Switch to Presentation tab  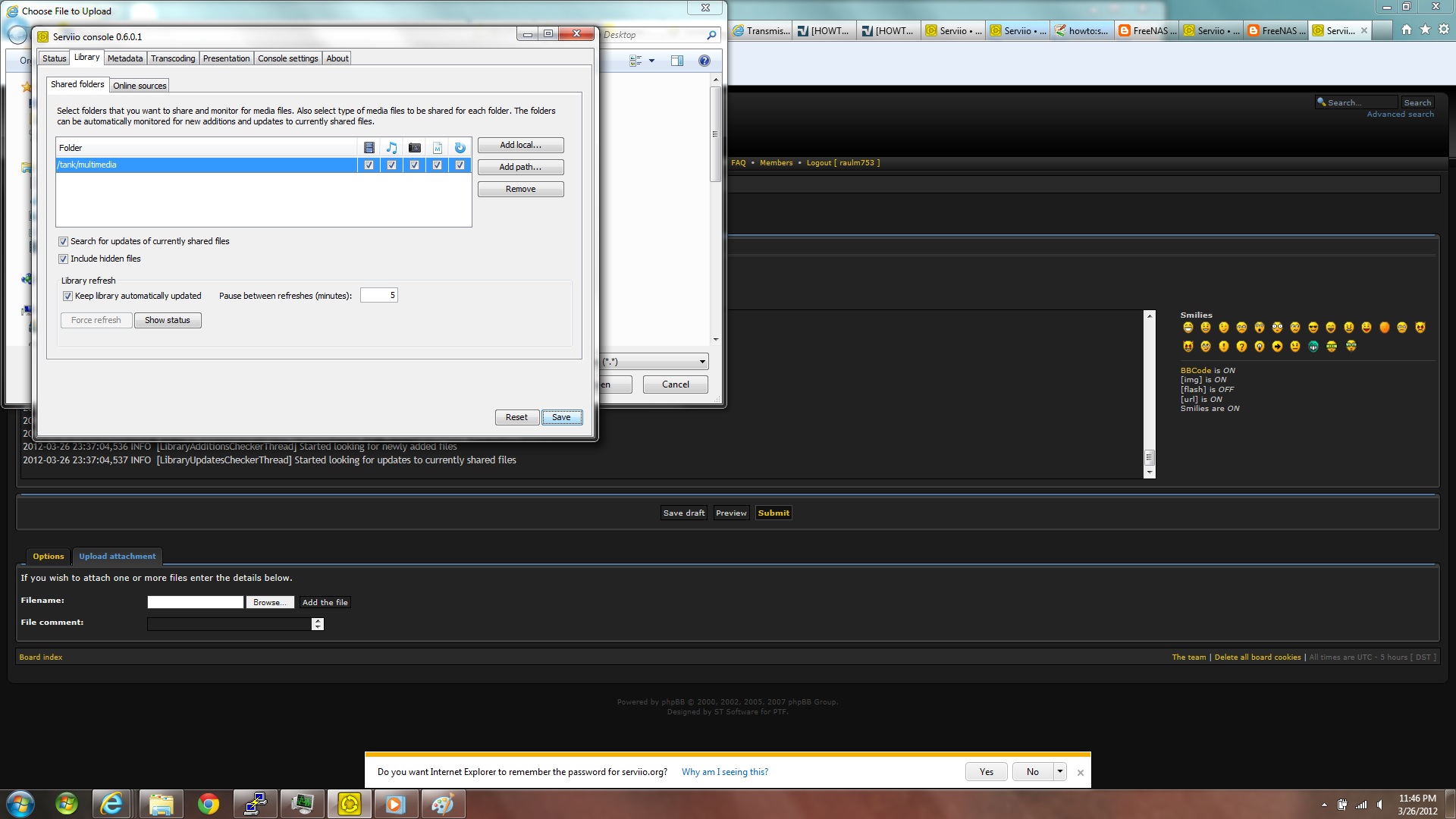(x=226, y=58)
